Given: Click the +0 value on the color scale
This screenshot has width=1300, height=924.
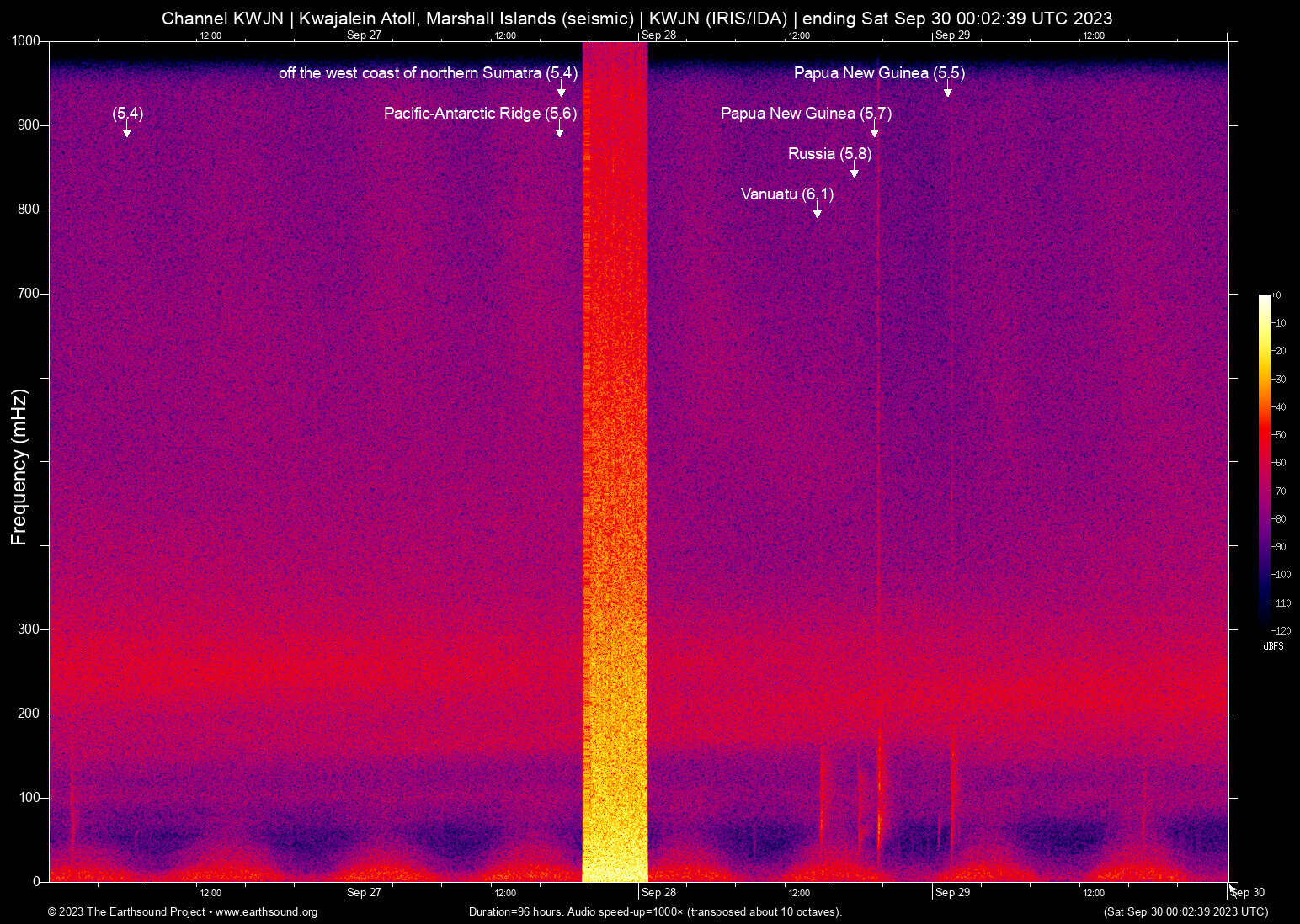Looking at the screenshot, I should [x=1276, y=295].
